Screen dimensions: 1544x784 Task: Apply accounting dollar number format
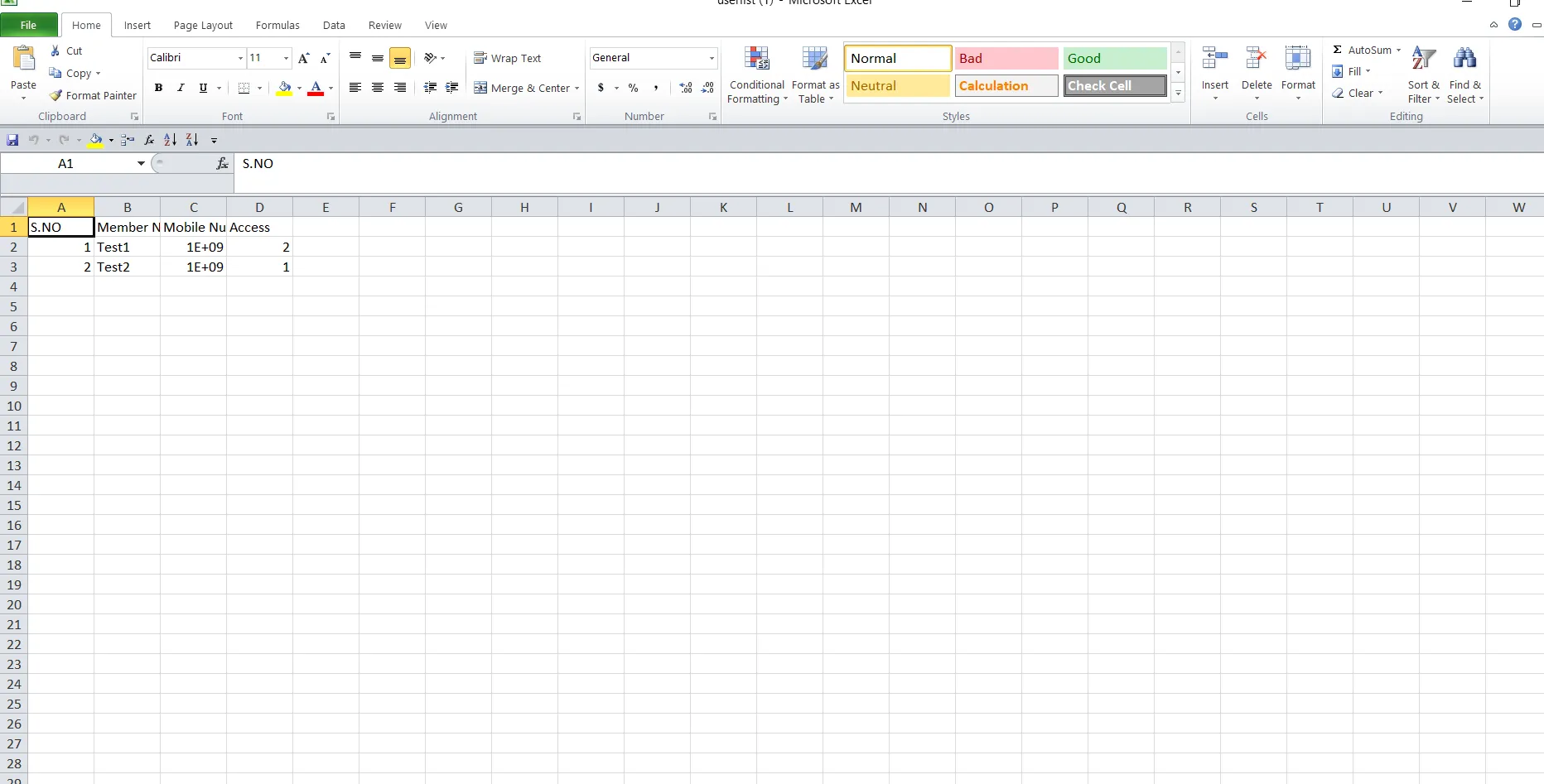point(601,88)
